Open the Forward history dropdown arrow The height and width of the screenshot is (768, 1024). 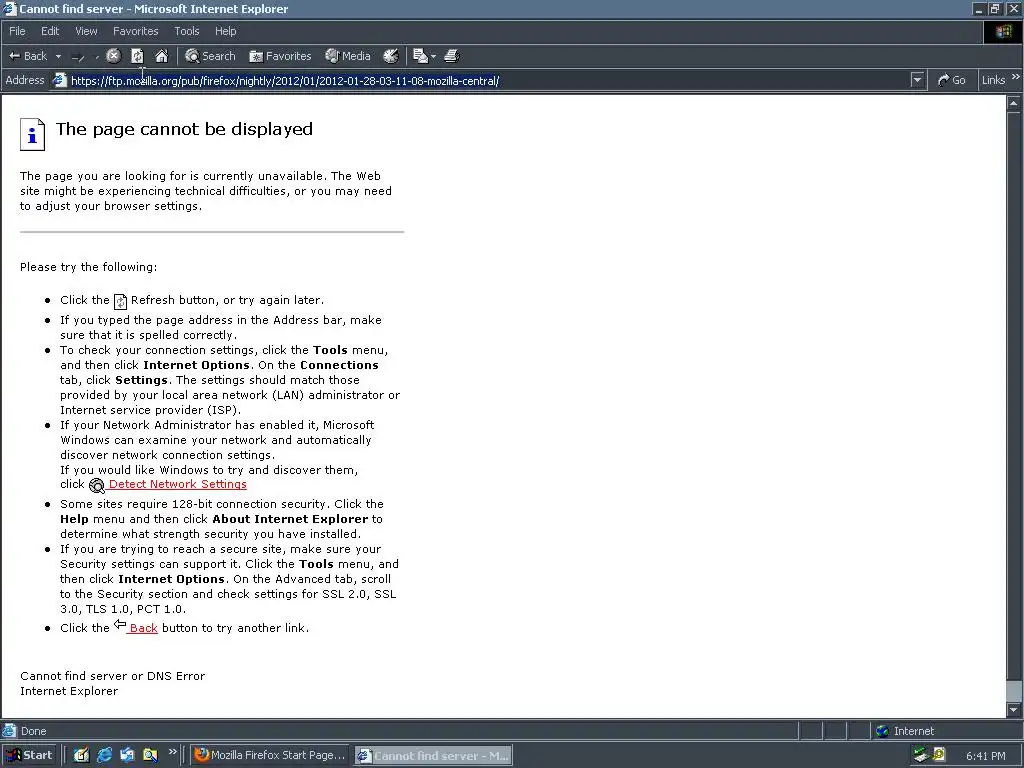point(97,57)
